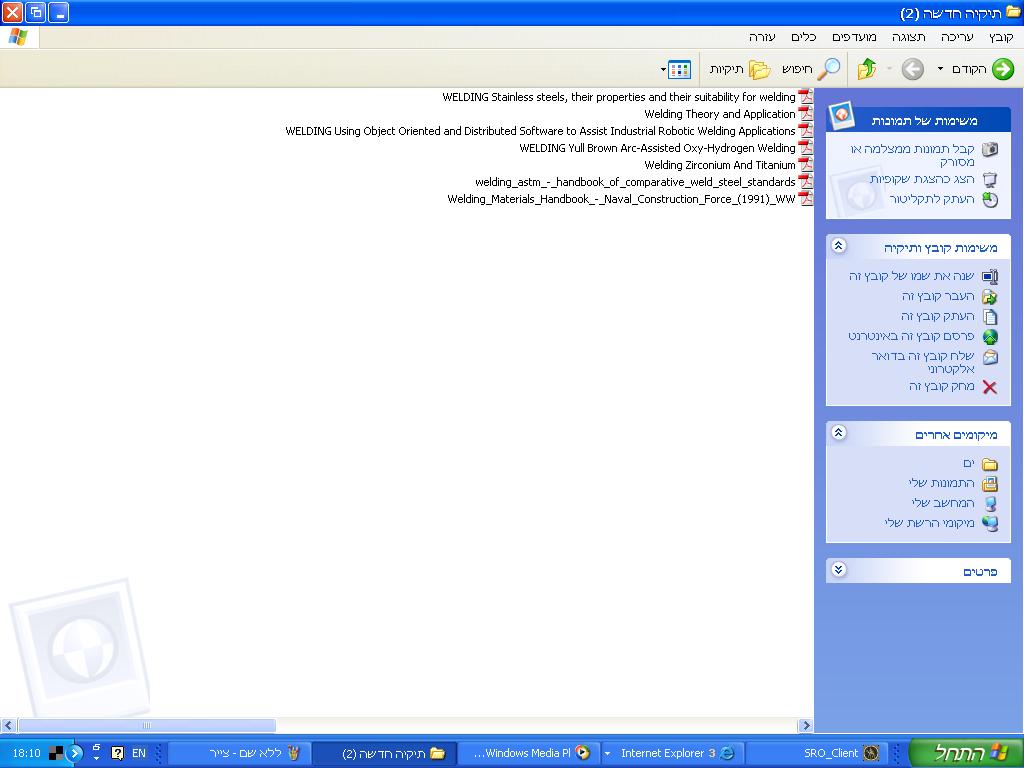Viewport: 1024px width, 768px height.
Task: Click PDF icon of Welding Zirconium And Titanium
Action: coord(805,165)
